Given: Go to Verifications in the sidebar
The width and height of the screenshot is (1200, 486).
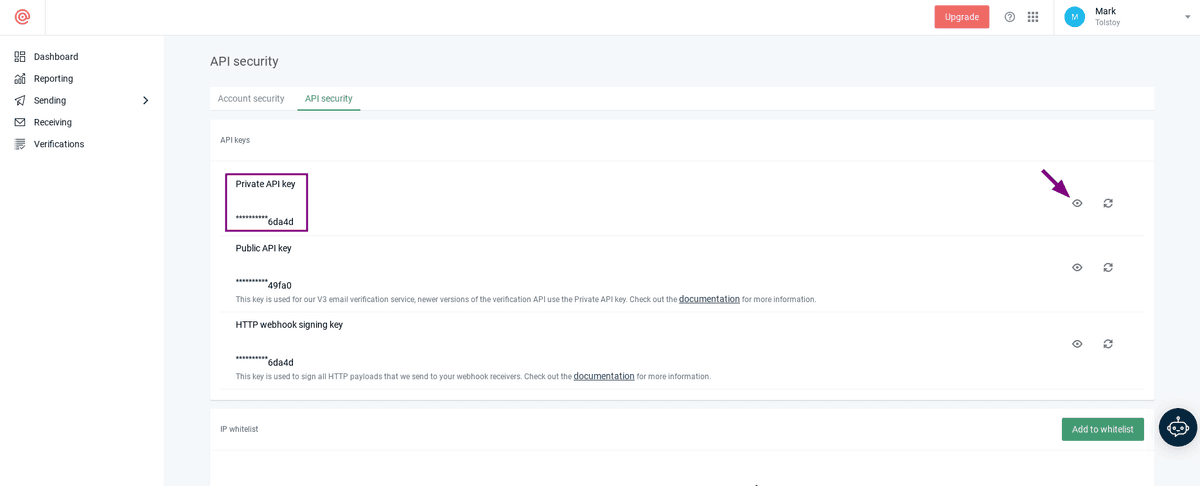Looking at the screenshot, I should point(59,144).
